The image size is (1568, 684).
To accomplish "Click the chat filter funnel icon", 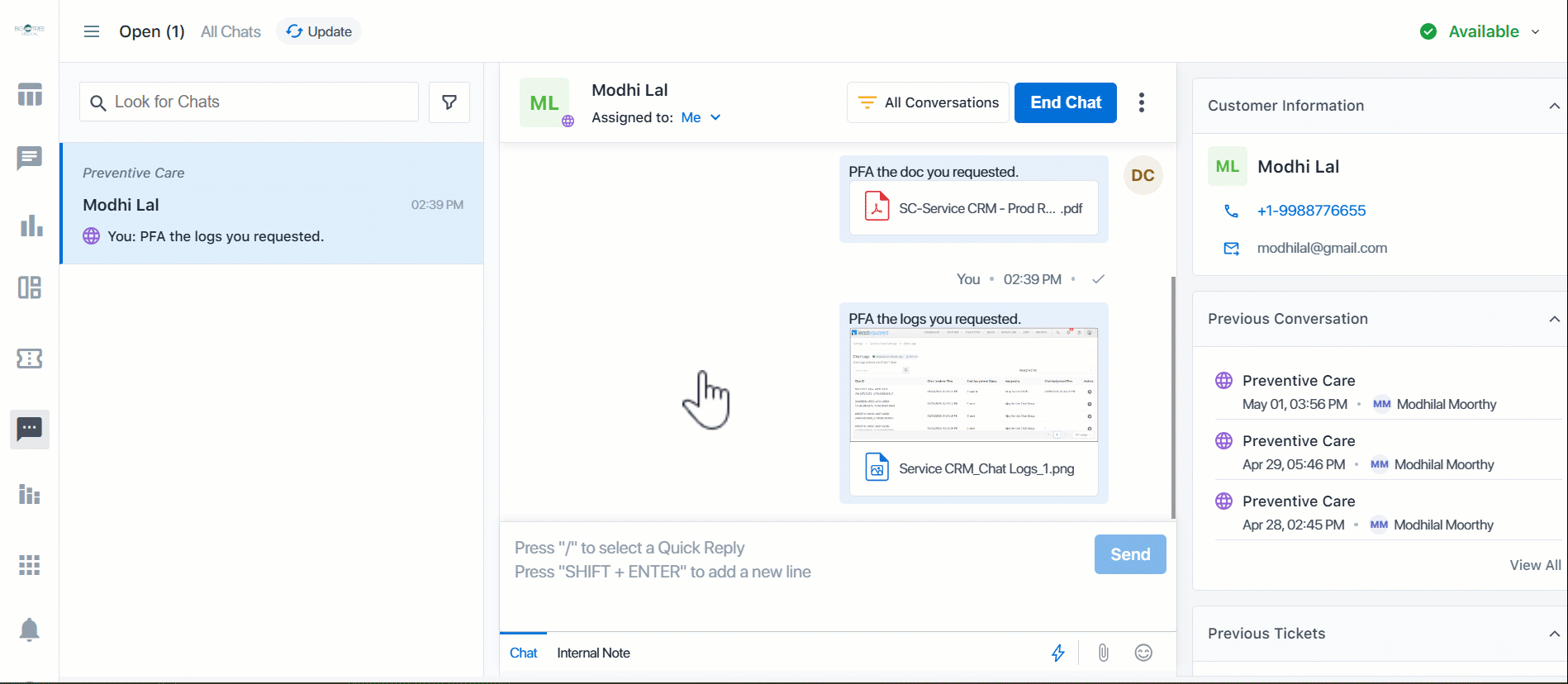I will 449,102.
